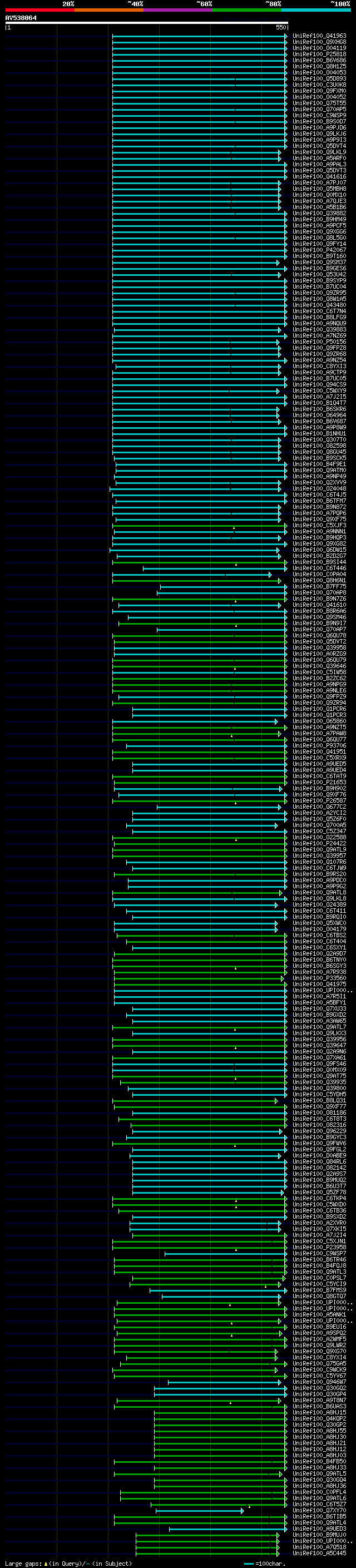
Task: Click the UniRef100_A7R938 entry
Action: coord(319,972)
